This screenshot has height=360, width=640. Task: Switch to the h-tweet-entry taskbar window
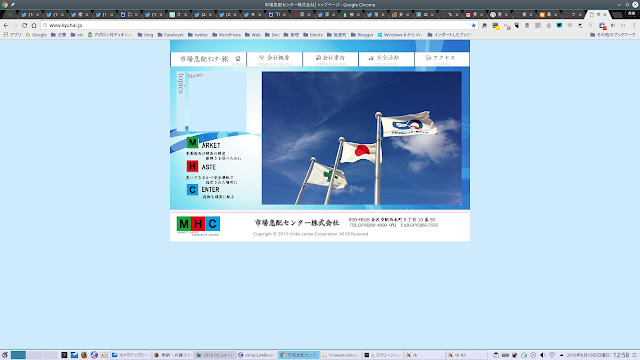pos(340,355)
